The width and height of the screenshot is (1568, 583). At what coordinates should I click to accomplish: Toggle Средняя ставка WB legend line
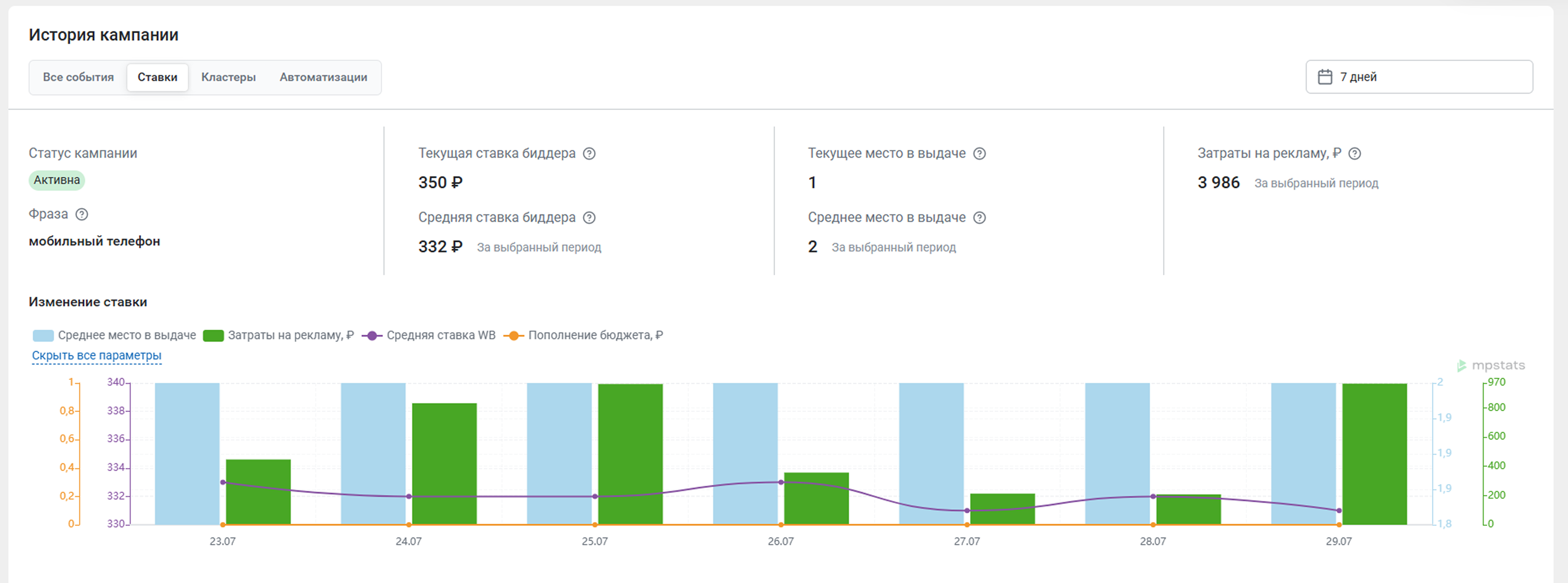click(x=429, y=335)
